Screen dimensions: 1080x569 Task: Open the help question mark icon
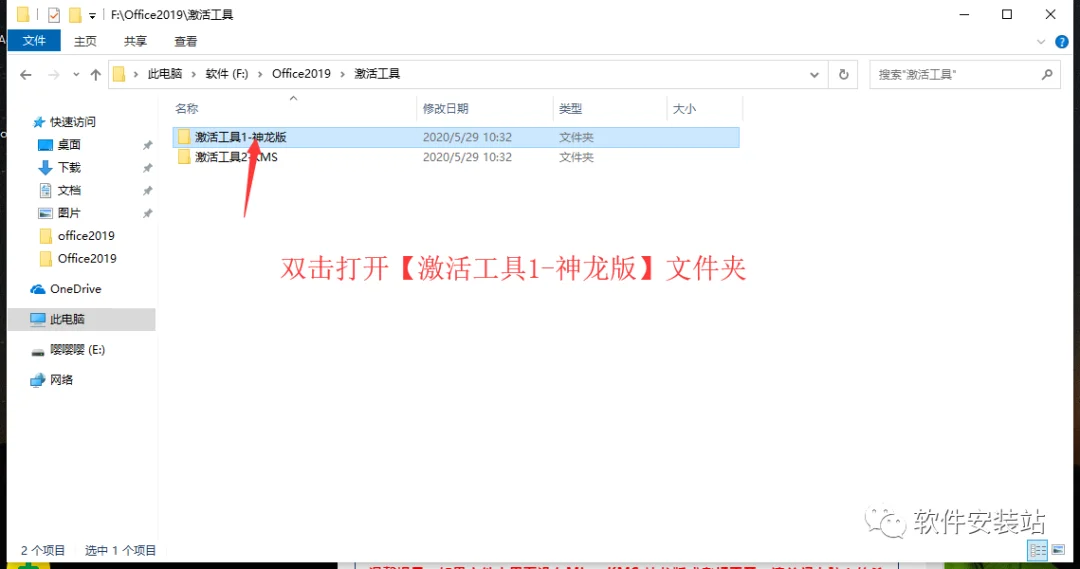1061,42
